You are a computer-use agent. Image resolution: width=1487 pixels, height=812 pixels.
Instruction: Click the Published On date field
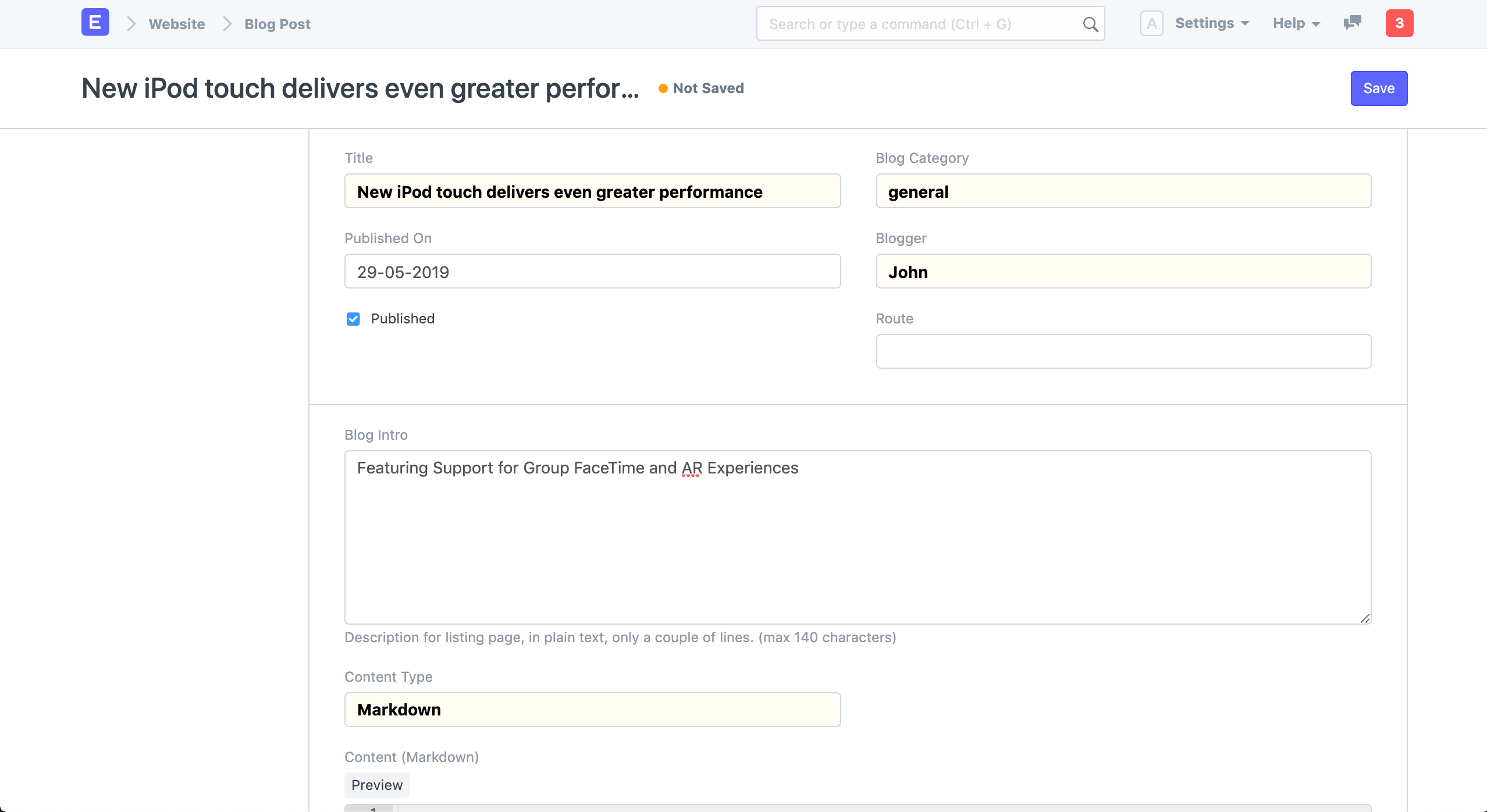592,272
